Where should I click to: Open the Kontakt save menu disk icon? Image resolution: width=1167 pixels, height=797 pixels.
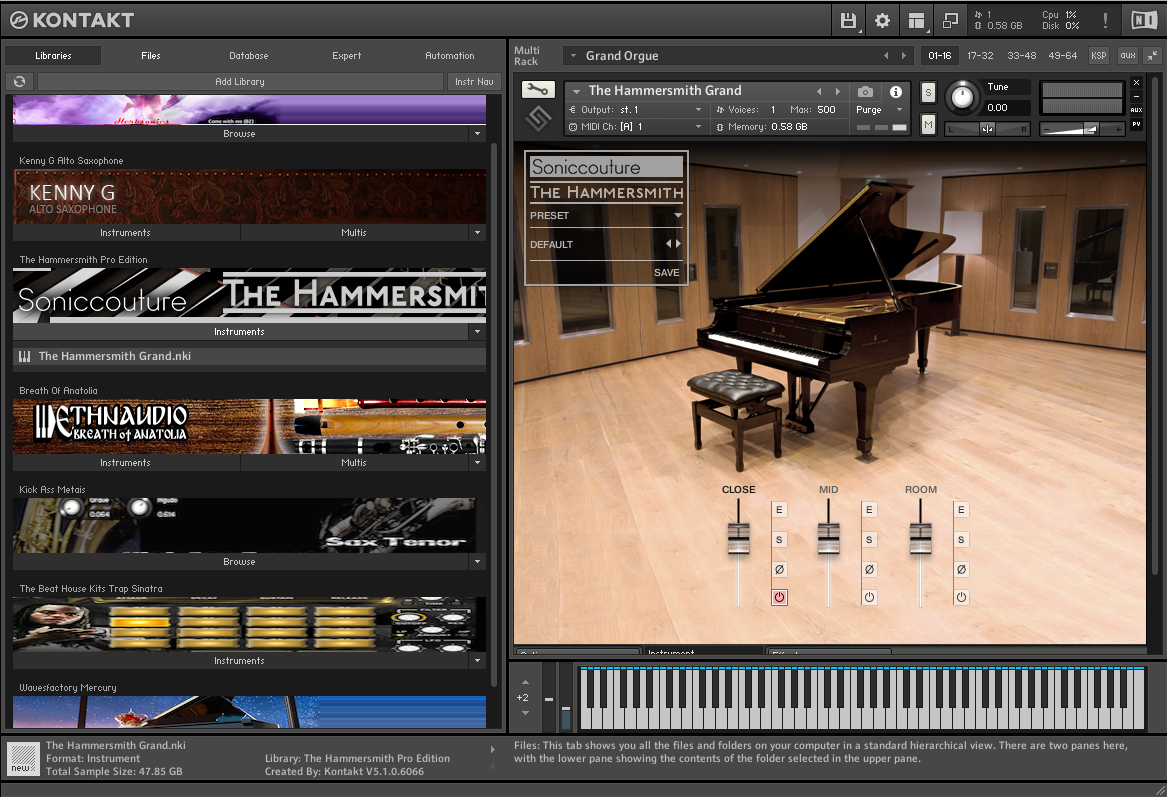click(848, 20)
